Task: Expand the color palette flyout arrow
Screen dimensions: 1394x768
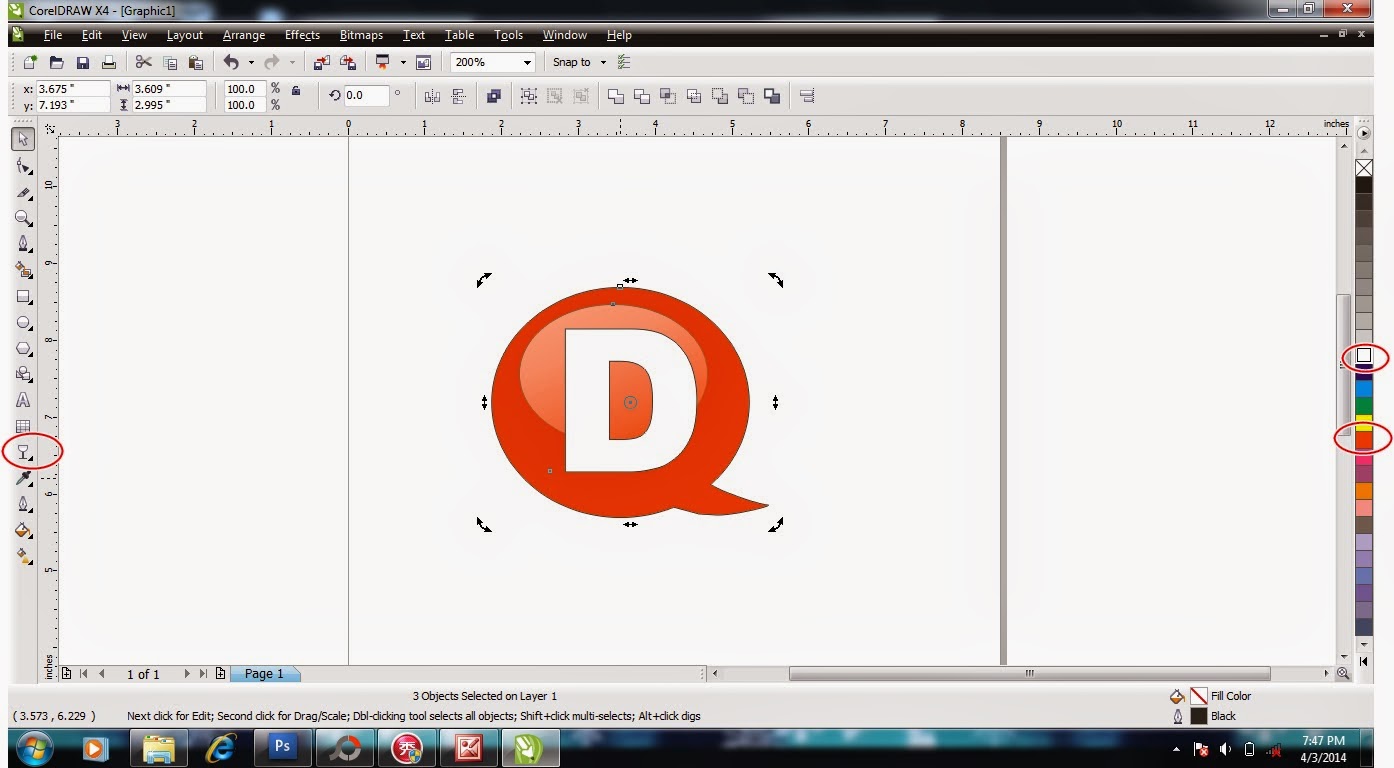Action: (x=1364, y=132)
